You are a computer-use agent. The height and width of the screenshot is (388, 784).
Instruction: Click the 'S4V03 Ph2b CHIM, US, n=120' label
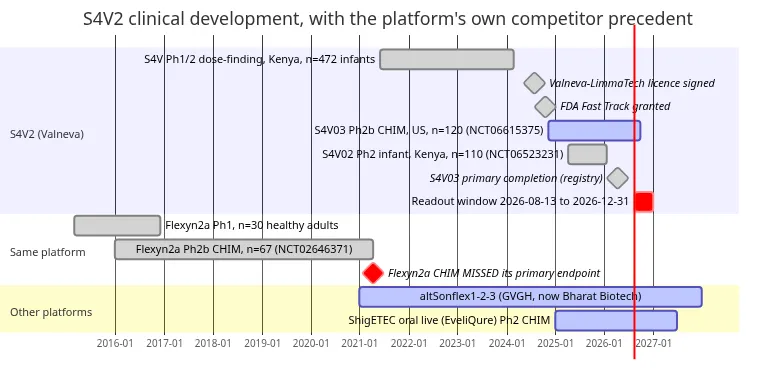point(428,130)
